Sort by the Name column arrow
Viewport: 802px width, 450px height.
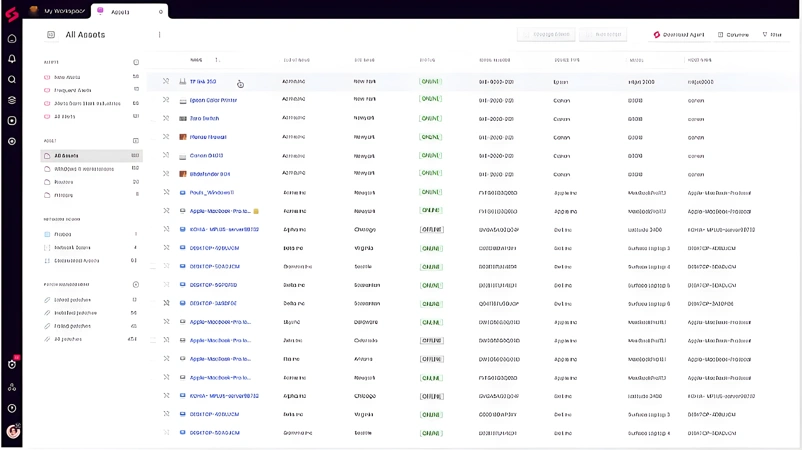[x=217, y=60]
